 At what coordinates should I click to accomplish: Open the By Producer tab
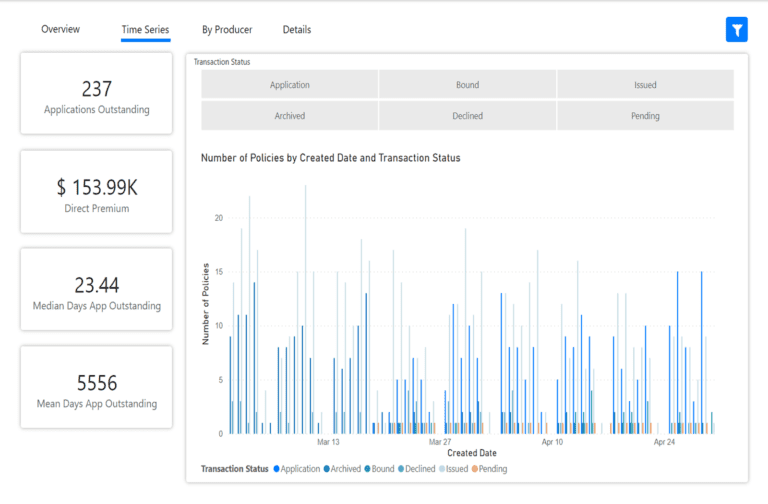point(227,30)
